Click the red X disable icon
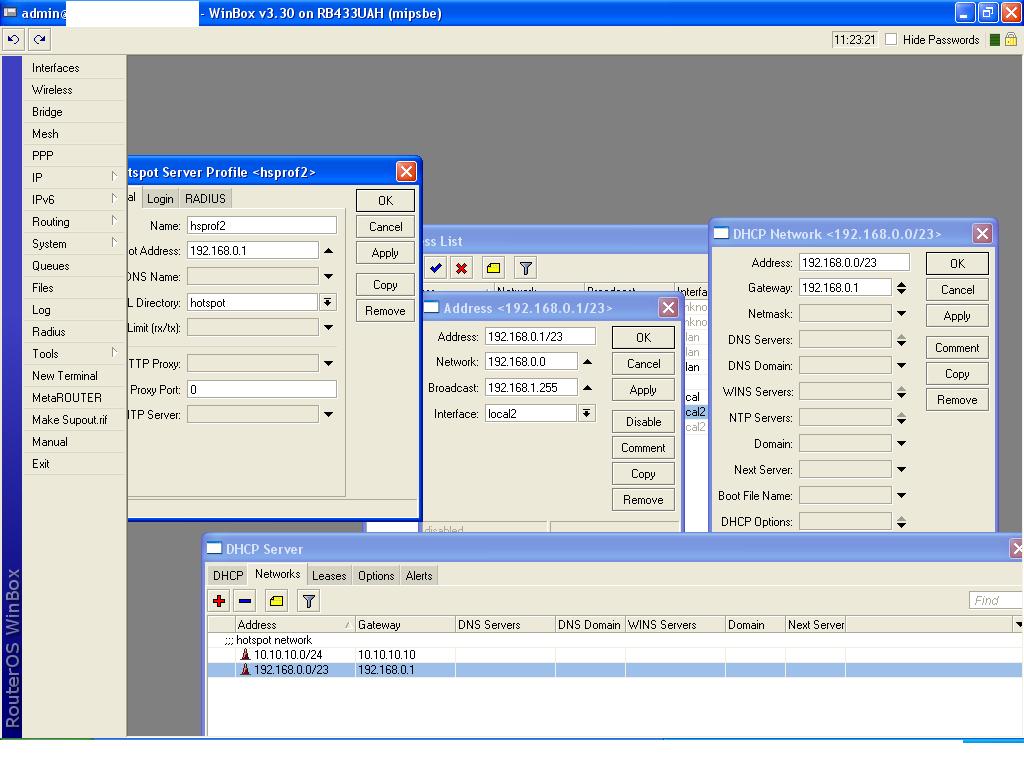 click(461, 268)
